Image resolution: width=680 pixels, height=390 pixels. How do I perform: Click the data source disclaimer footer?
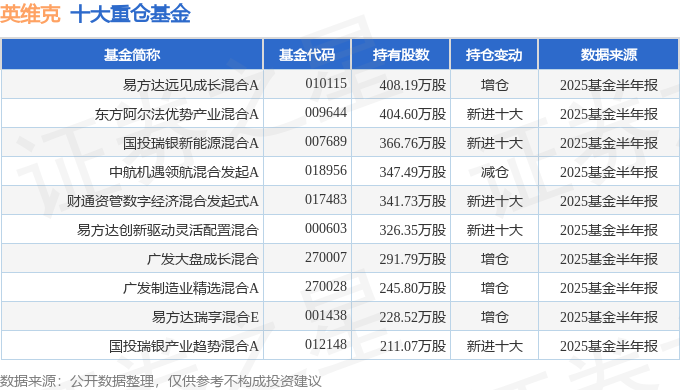click(x=161, y=381)
